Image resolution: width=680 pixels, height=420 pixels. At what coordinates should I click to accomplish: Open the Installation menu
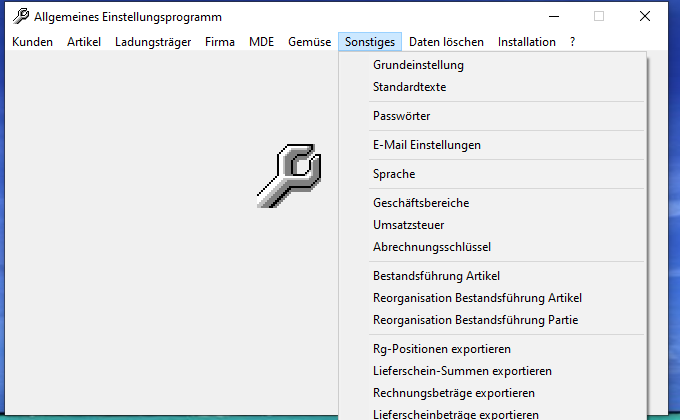tap(526, 42)
